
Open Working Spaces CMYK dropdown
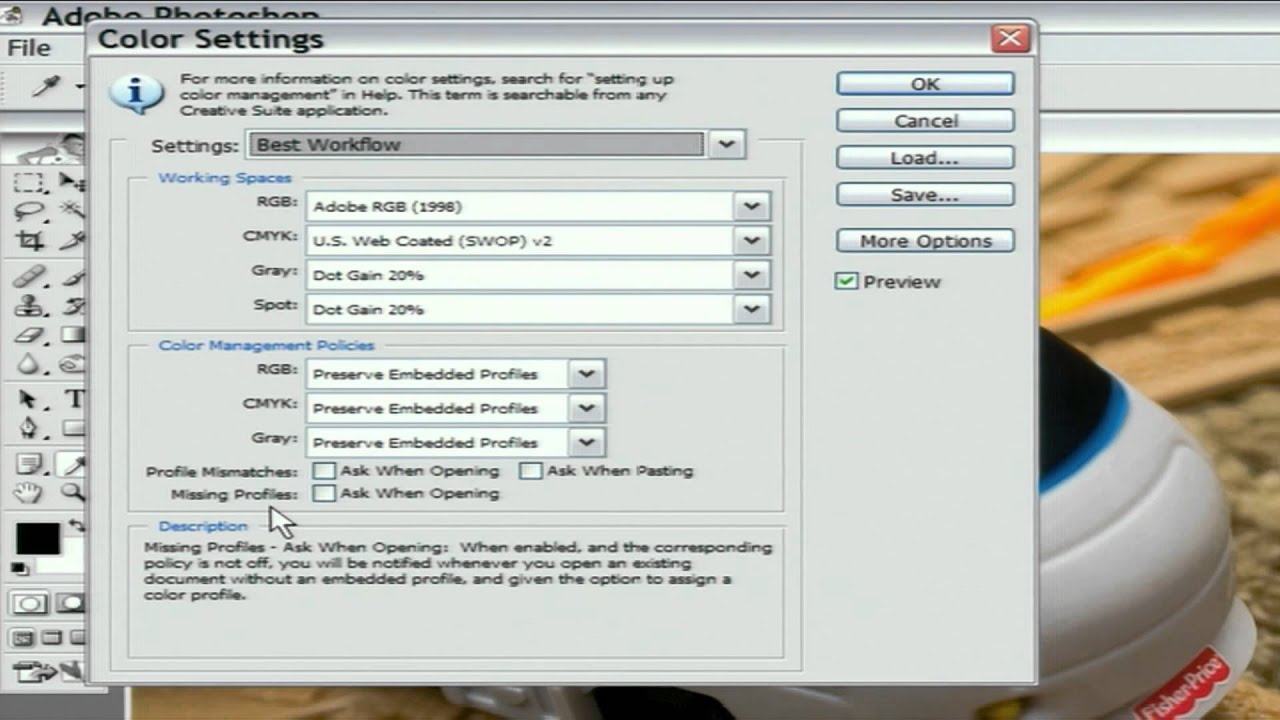751,240
